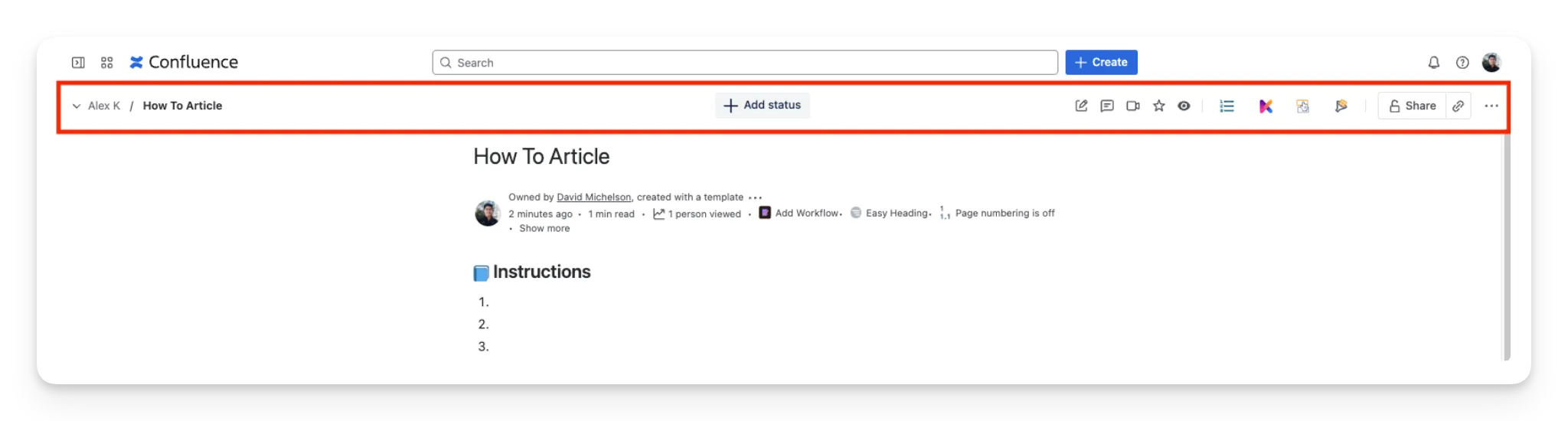Copy the page link icon
Screen dimensions: 1568x421
point(1459,106)
